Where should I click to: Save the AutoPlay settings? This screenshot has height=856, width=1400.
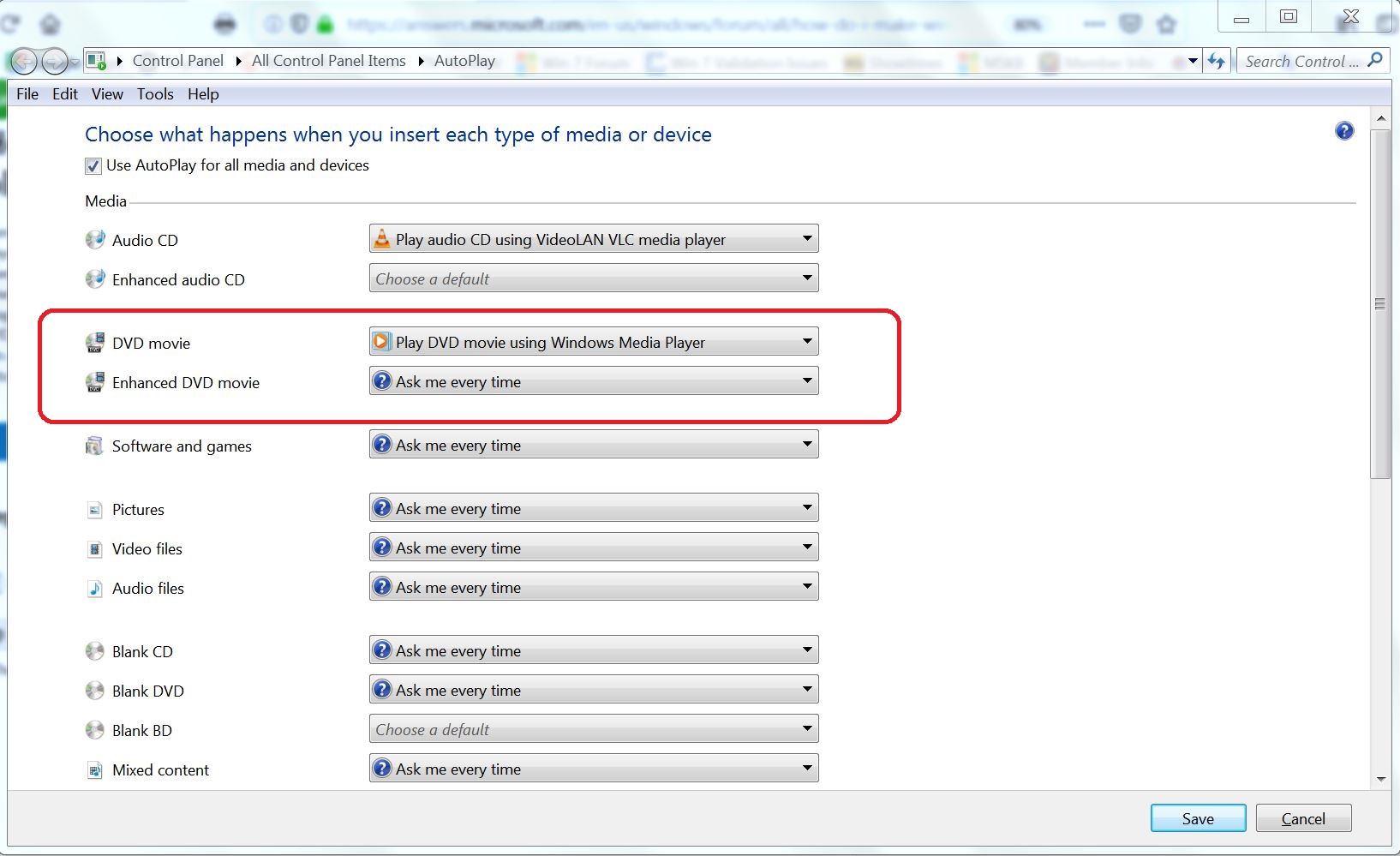coord(1198,818)
